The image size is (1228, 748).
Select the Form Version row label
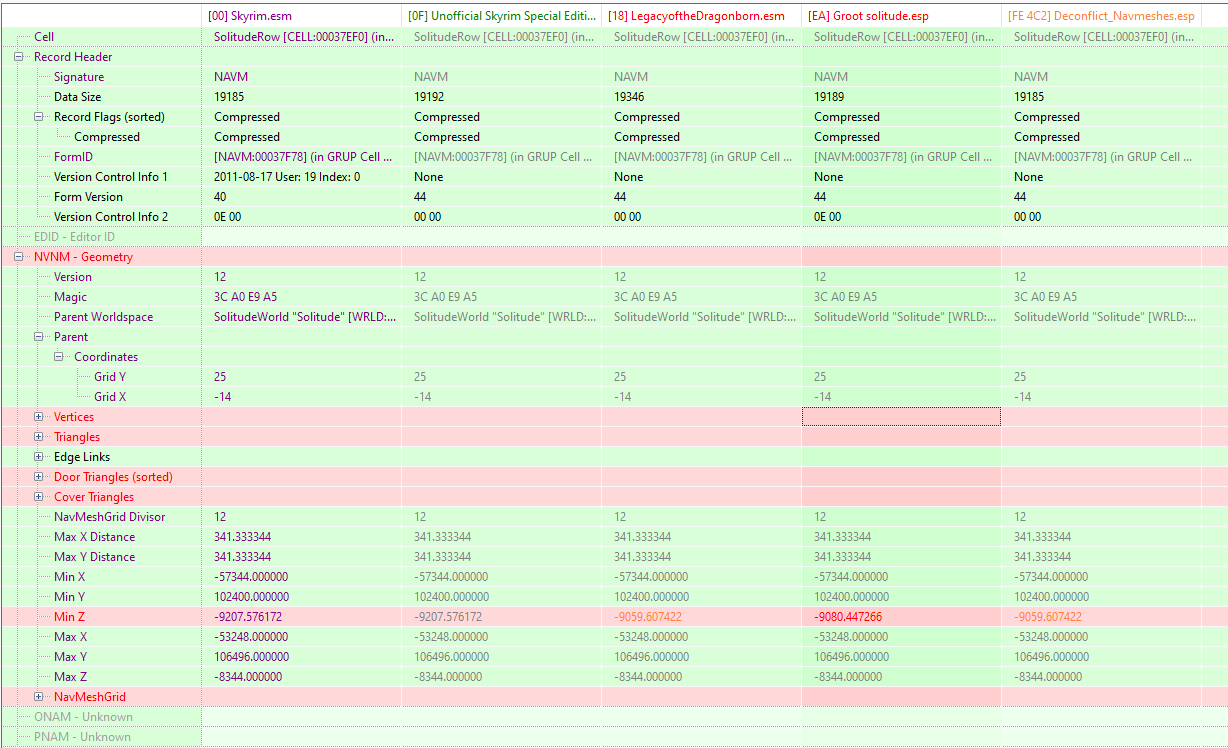click(x=89, y=197)
